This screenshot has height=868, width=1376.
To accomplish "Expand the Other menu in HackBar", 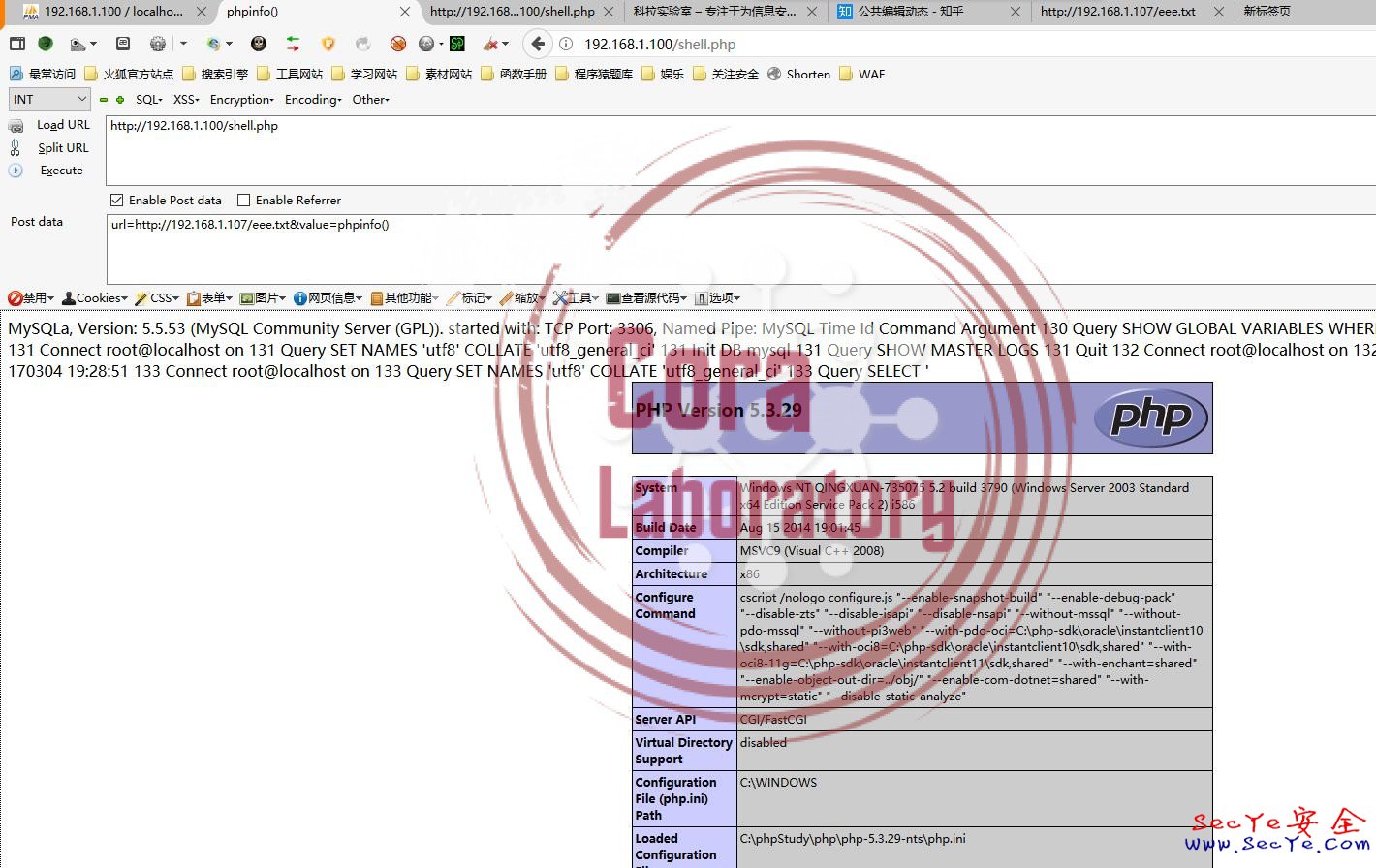I will [x=371, y=100].
